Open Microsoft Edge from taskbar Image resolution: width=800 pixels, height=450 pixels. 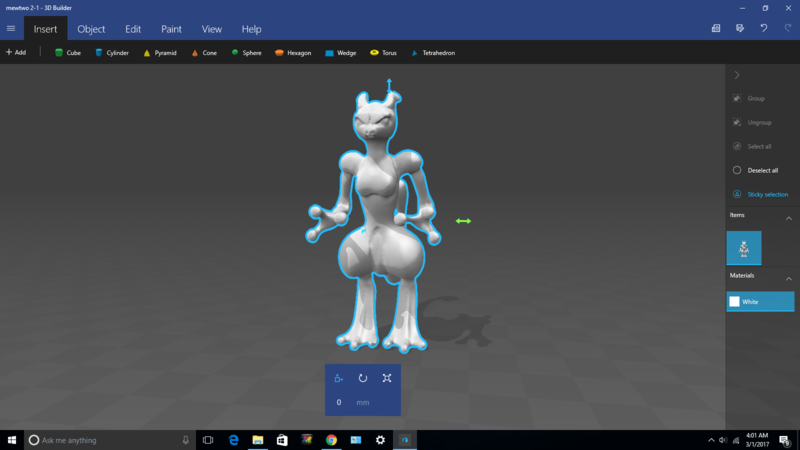(233, 440)
